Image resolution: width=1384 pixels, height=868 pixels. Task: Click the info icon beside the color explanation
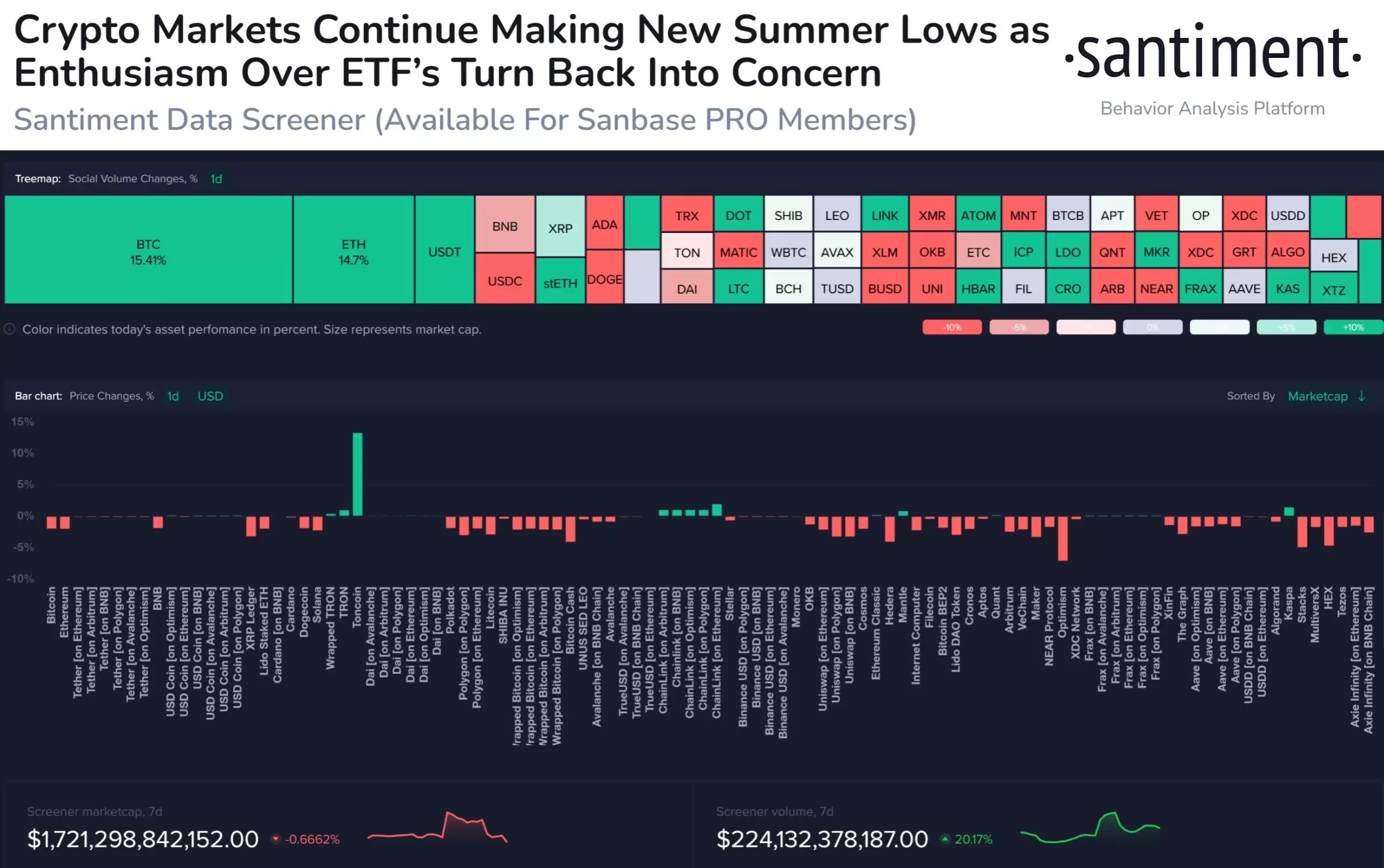(10, 329)
